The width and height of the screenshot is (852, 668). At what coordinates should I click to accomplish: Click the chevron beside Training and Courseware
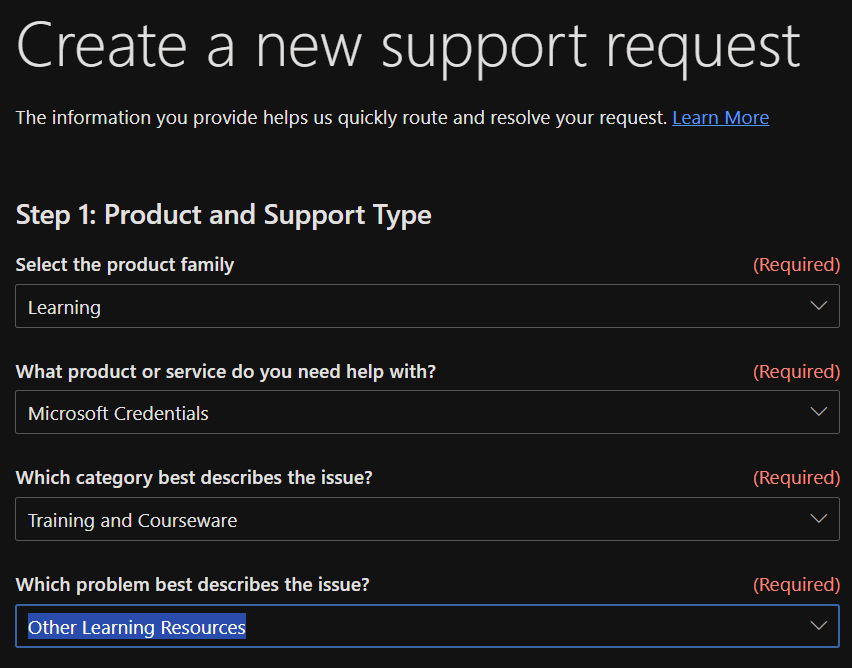[x=818, y=519]
